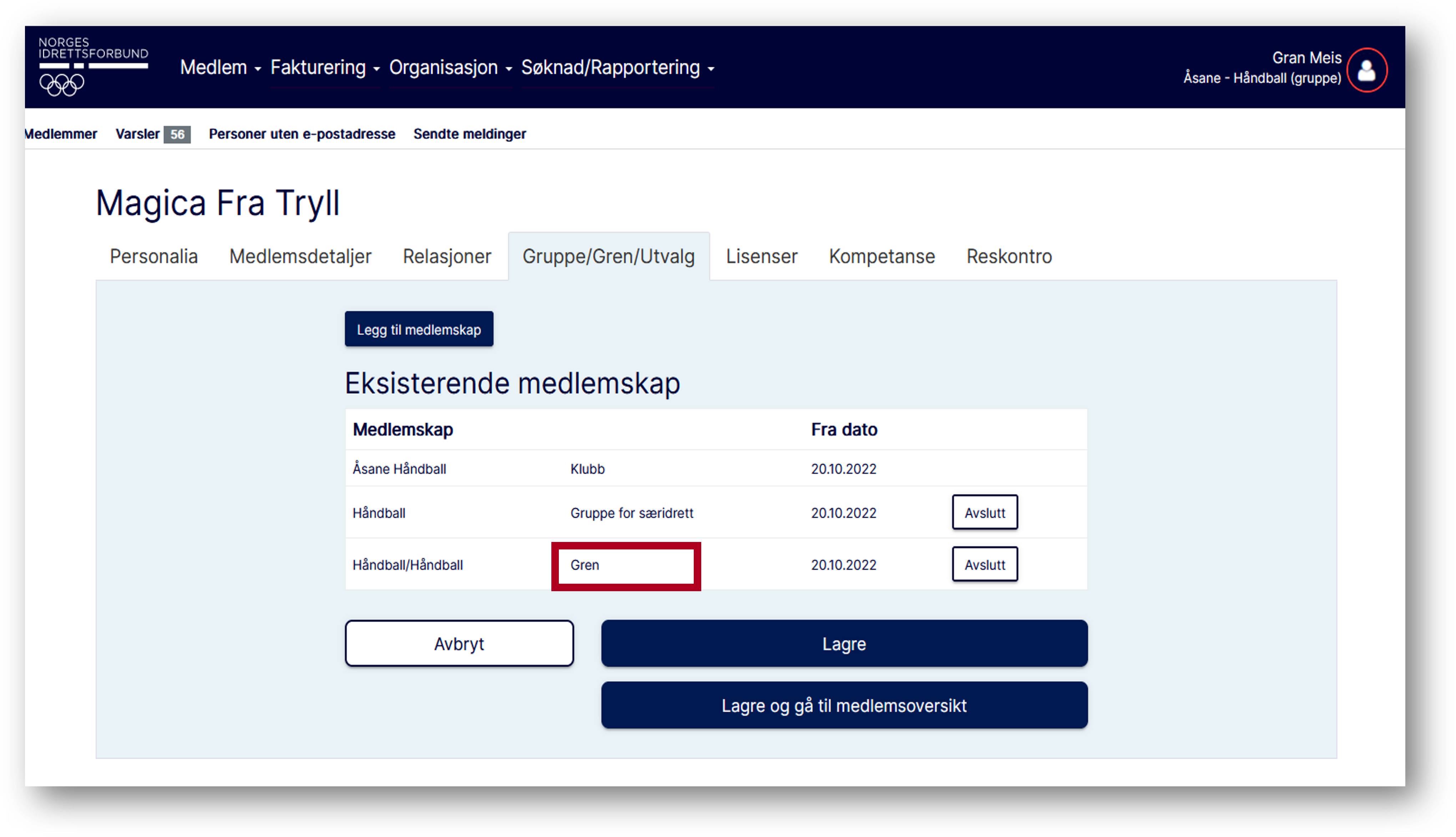The height and width of the screenshot is (837, 1456).
Task: Switch to the Reskontro tab
Action: (1009, 257)
